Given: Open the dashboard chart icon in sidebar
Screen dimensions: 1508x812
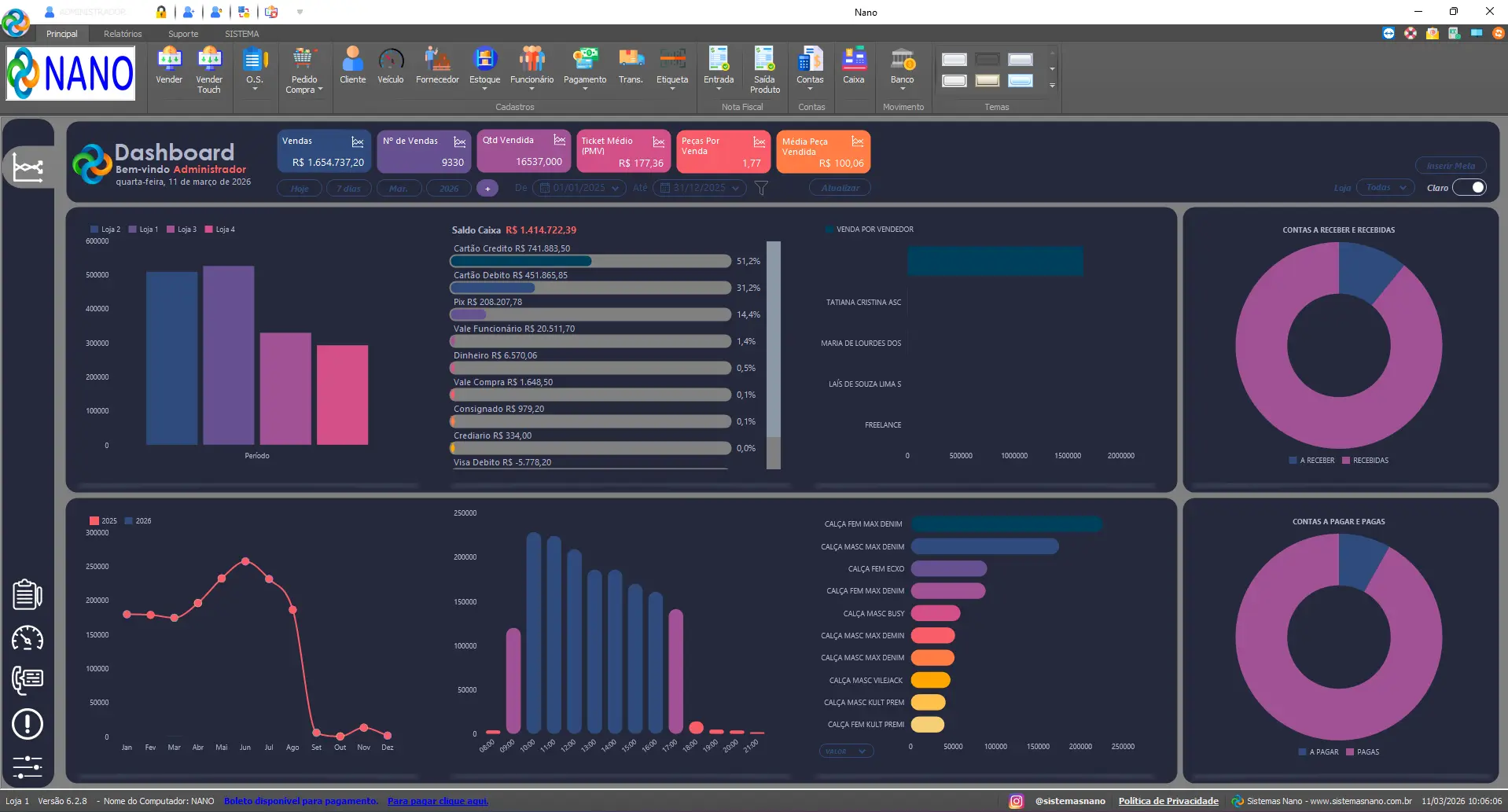Looking at the screenshot, I should 28,167.
